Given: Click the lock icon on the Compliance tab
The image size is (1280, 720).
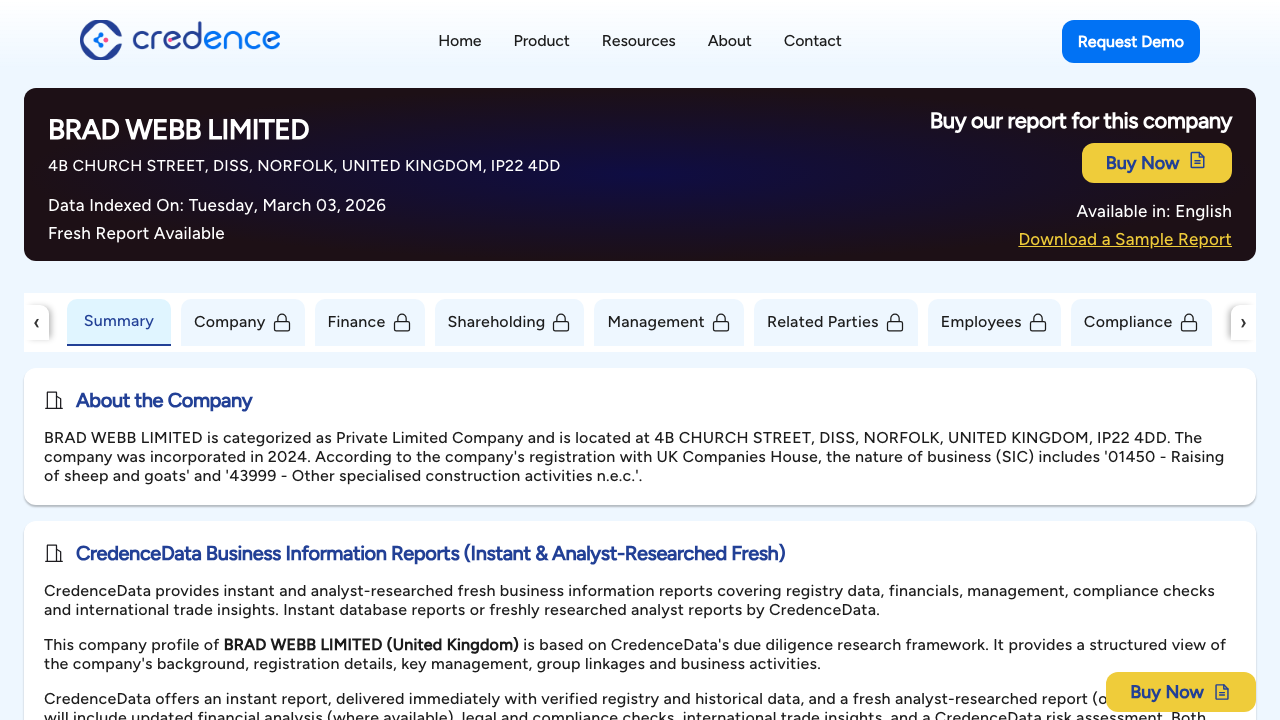Looking at the screenshot, I should 1189,322.
